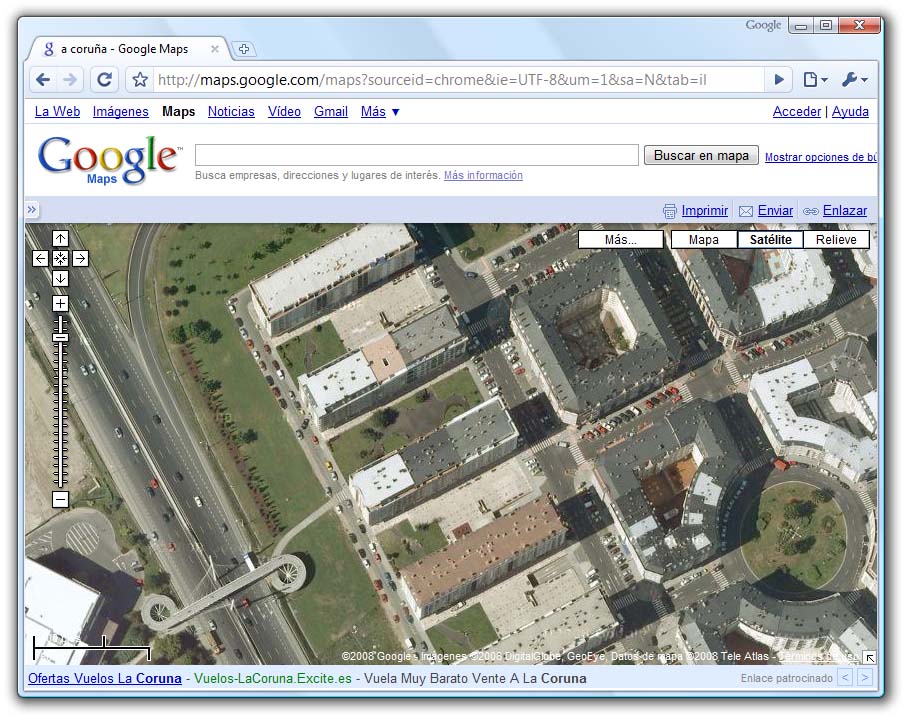This screenshot has width=903, height=717.
Task: Open Ofertas Vuelos La Coruna ad link
Action: tap(105, 678)
